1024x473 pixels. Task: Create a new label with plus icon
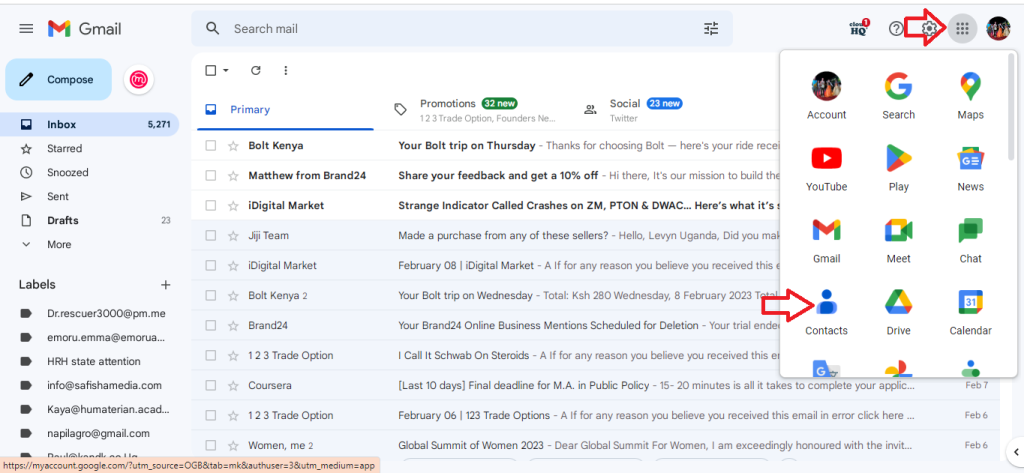(166, 285)
